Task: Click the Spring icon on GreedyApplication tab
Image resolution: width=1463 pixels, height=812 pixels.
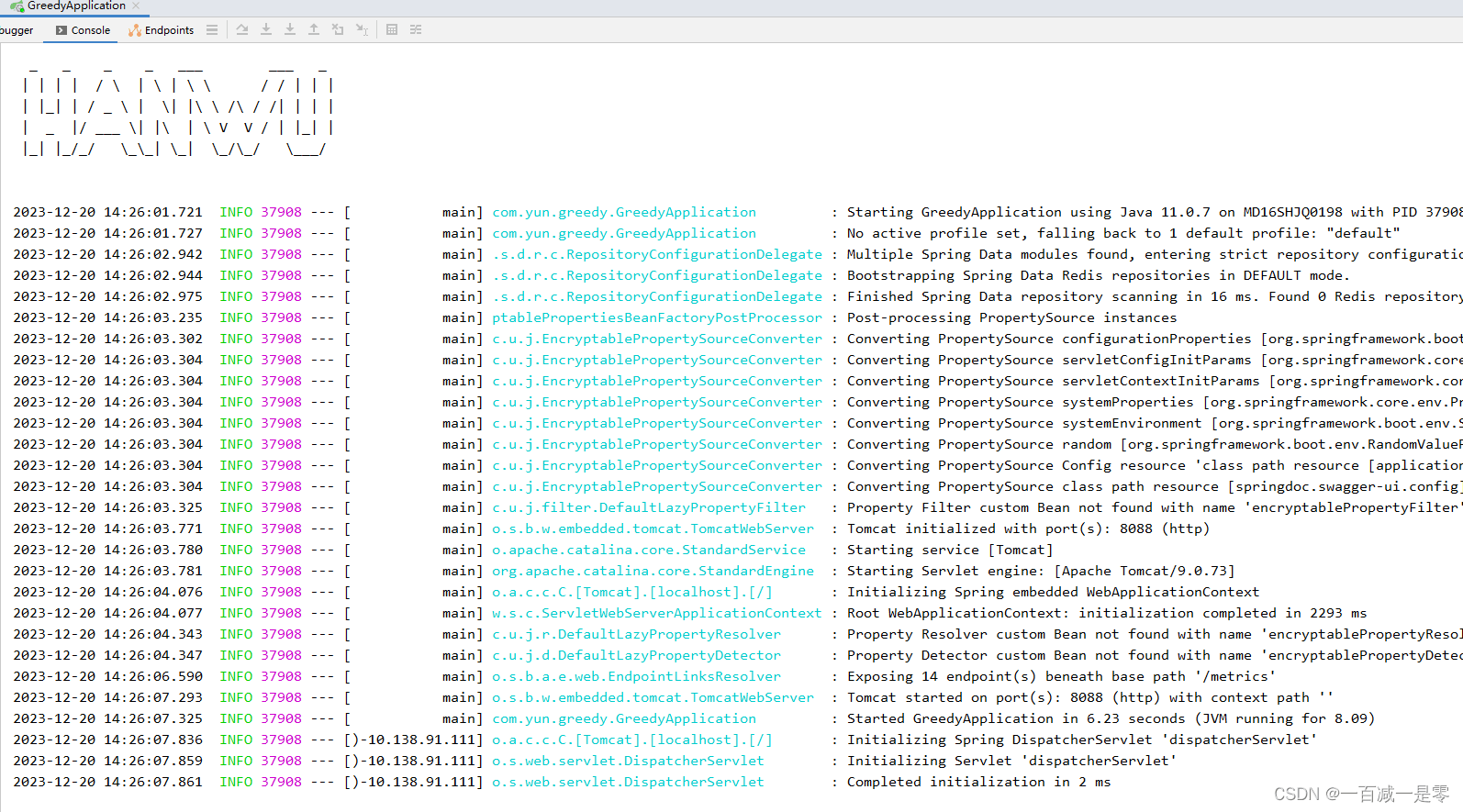Action: (17, 6)
